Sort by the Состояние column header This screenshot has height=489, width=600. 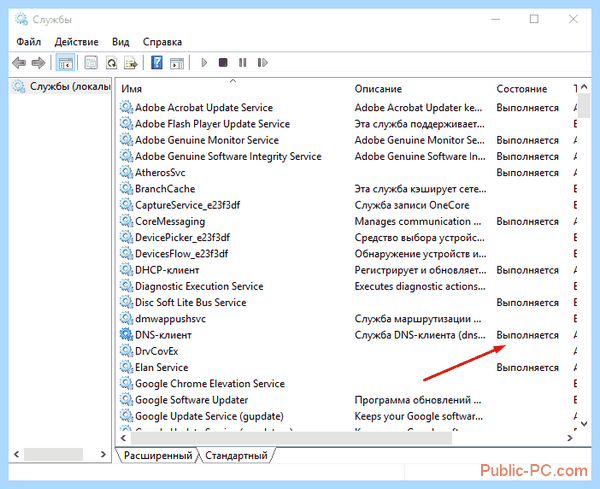click(x=522, y=89)
